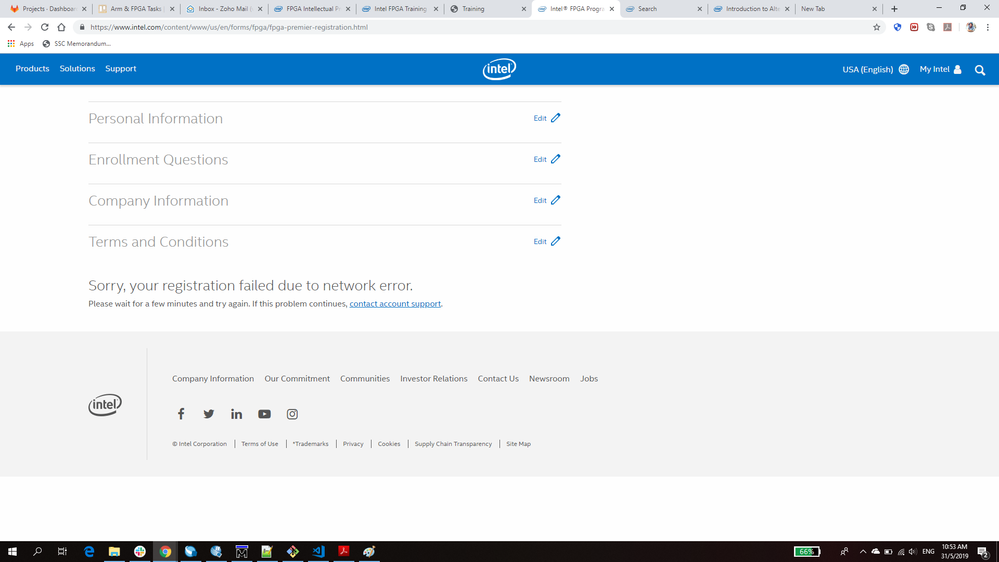The image size is (999, 562).
Task: Open the volume control in system tray
Action: (912, 552)
